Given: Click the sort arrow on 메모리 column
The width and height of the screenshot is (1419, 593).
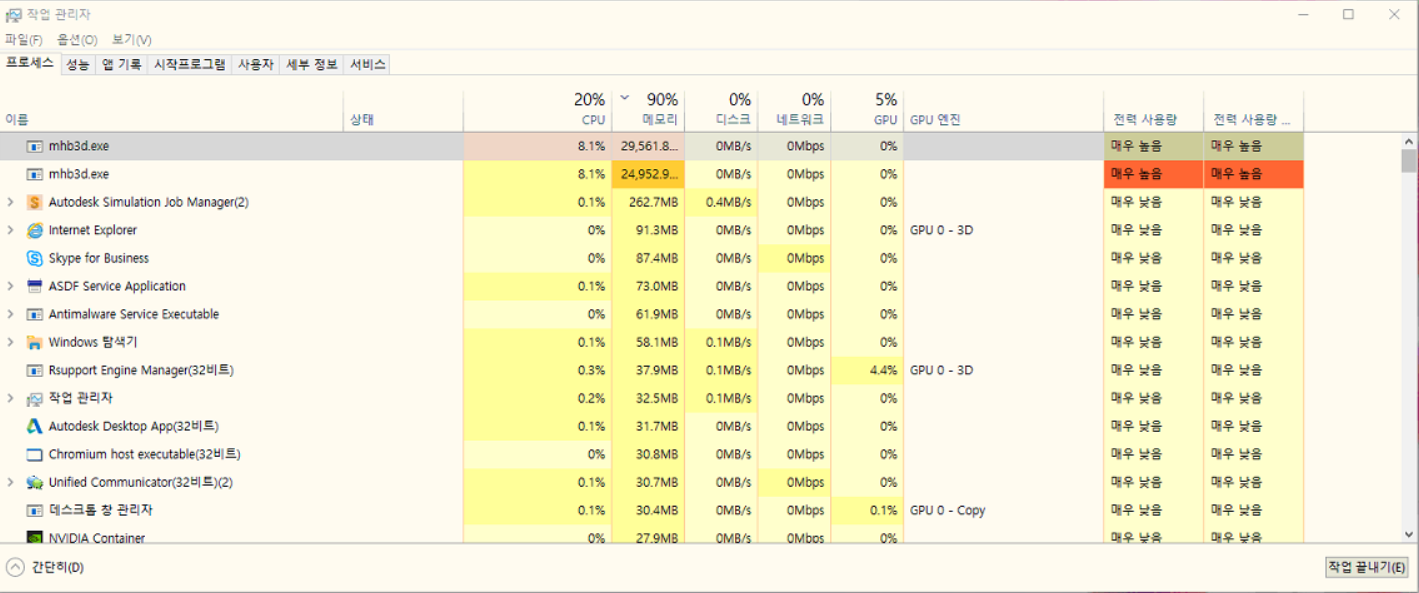Looking at the screenshot, I should [625, 98].
